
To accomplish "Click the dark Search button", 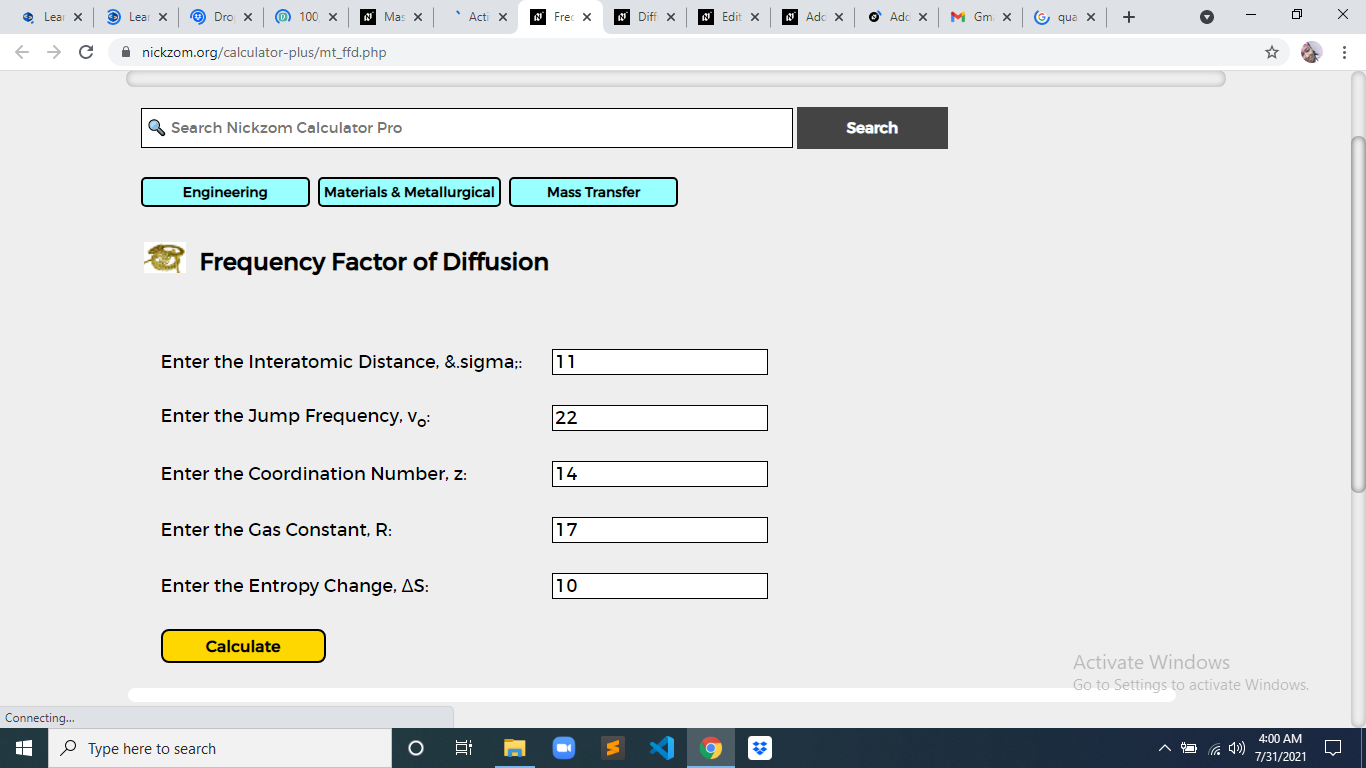I will click(x=872, y=128).
